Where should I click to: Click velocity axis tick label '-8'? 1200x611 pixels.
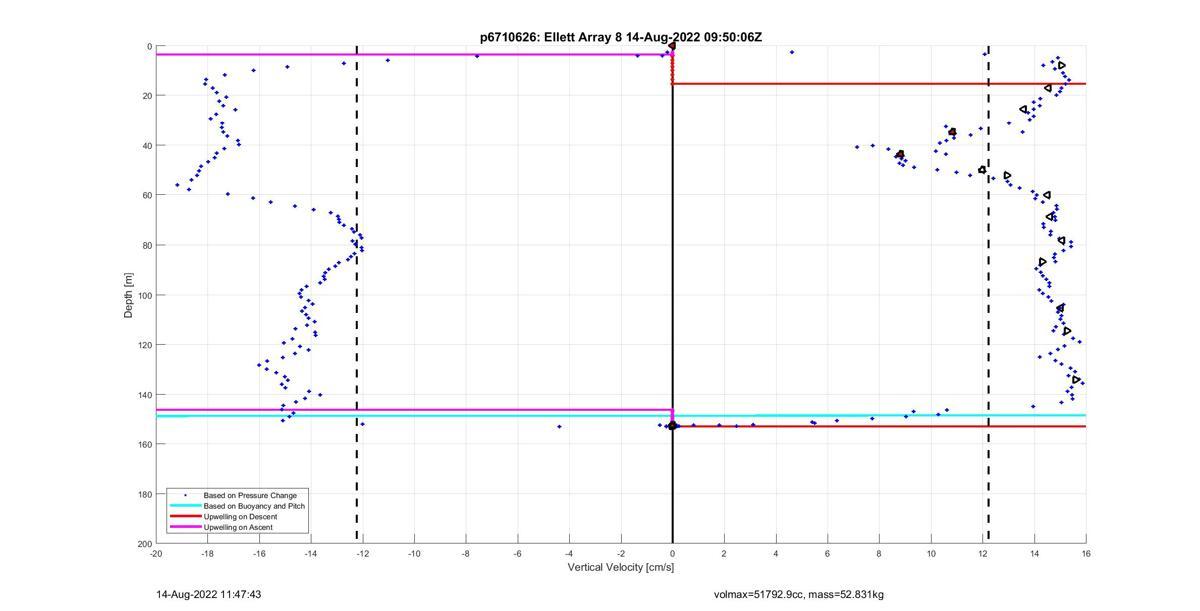click(x=466, y=553)
